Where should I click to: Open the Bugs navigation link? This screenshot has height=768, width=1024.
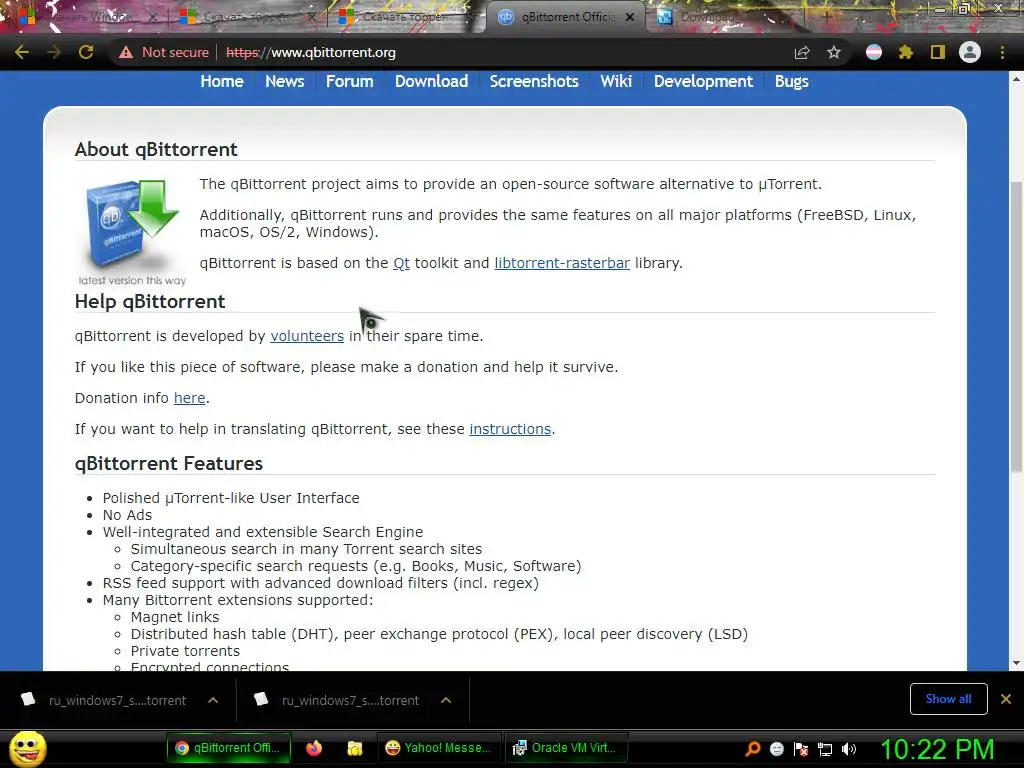pos(792,81)
